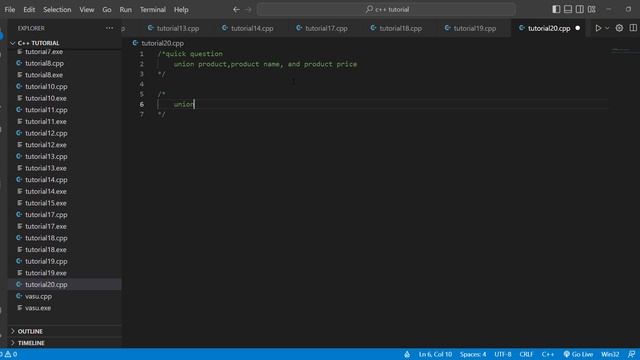Screen dimensions: 640x360
Task: Click the gear icon in editor toolbar
Action: (x=619, y=28)
